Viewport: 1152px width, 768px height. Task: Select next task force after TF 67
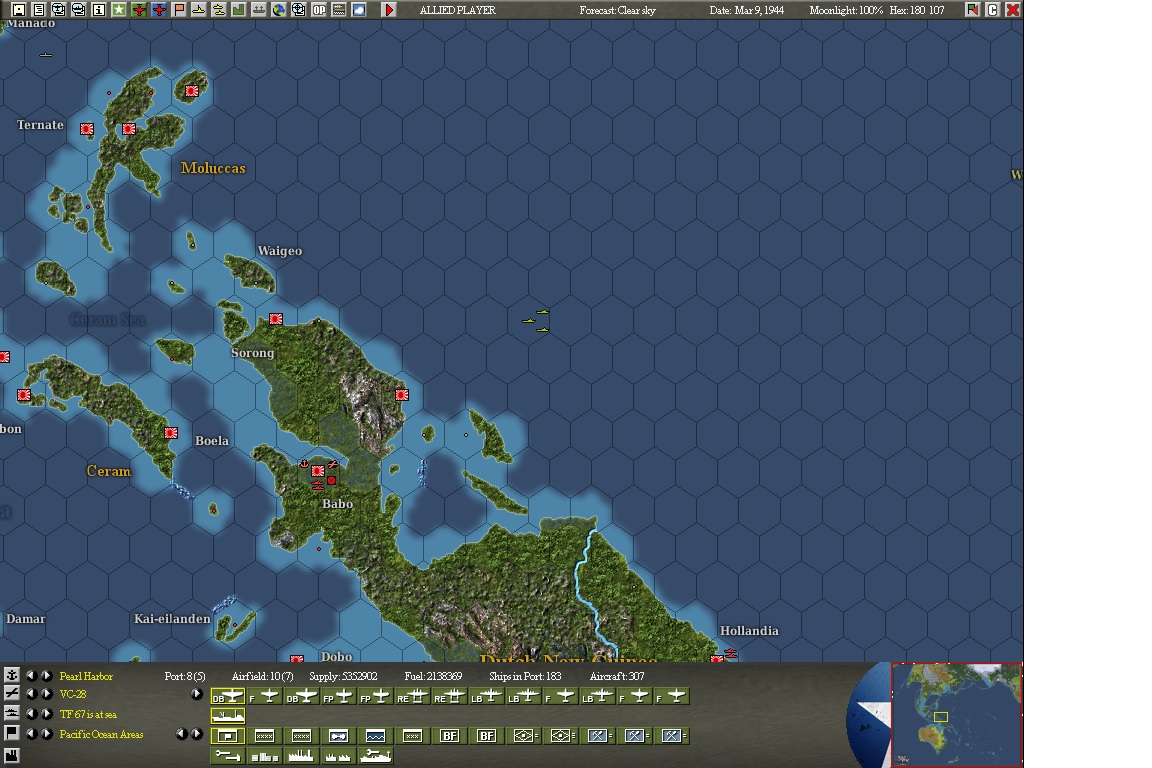point(47,714)
